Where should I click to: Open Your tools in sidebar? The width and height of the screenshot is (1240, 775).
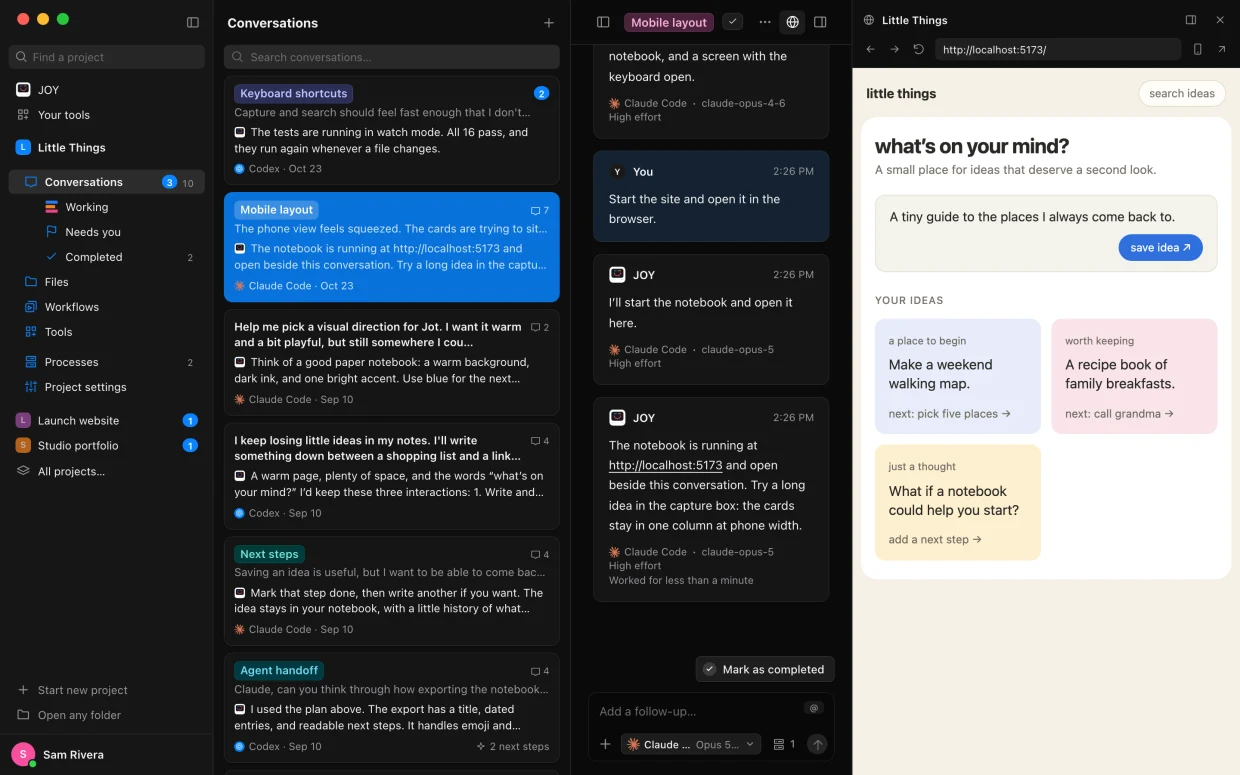(107, 115)
